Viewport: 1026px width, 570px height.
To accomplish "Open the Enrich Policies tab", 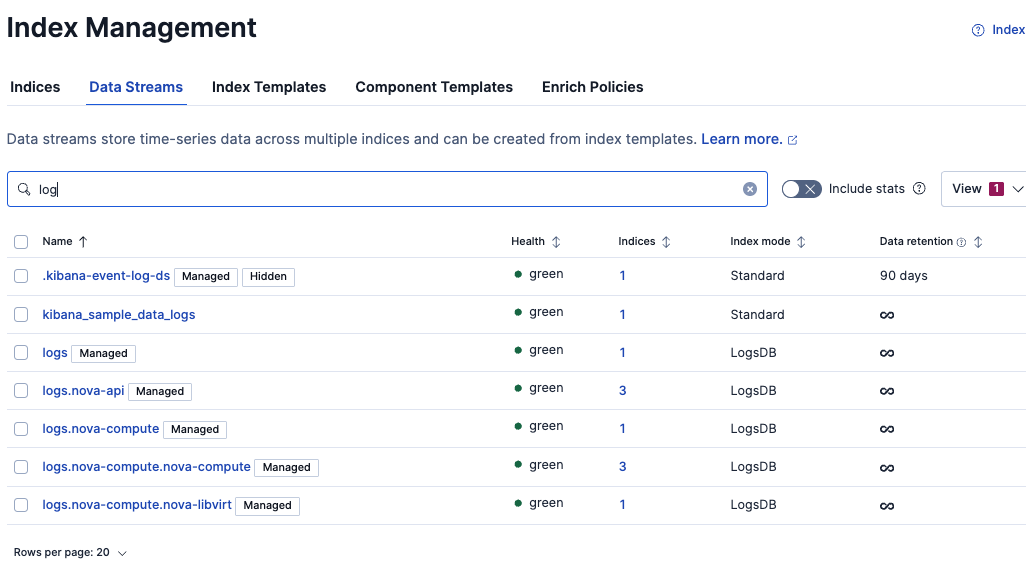I will point(592,87).
